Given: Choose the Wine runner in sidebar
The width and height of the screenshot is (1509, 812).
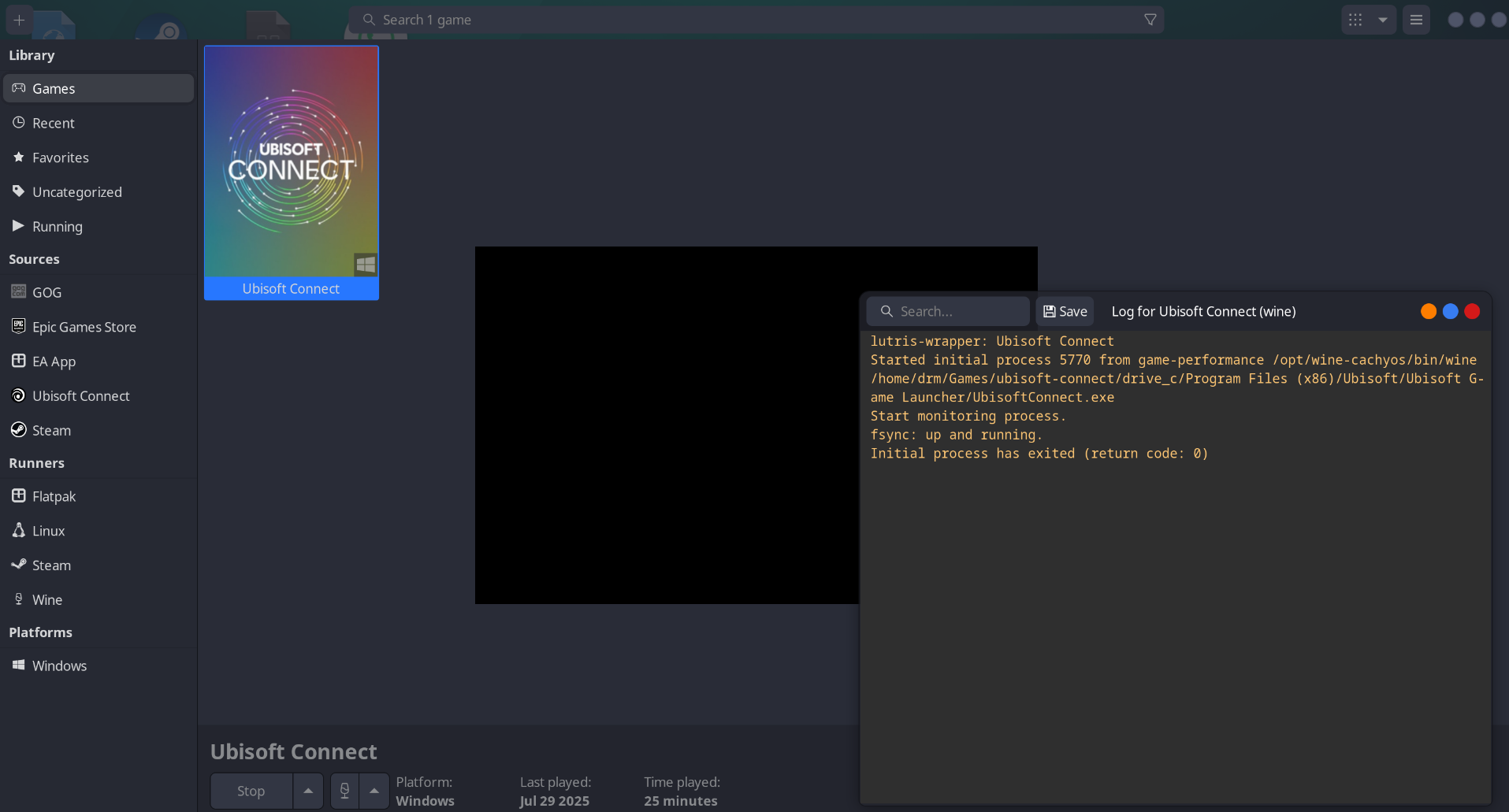Looking at the screenshot, I should (46, 600).
